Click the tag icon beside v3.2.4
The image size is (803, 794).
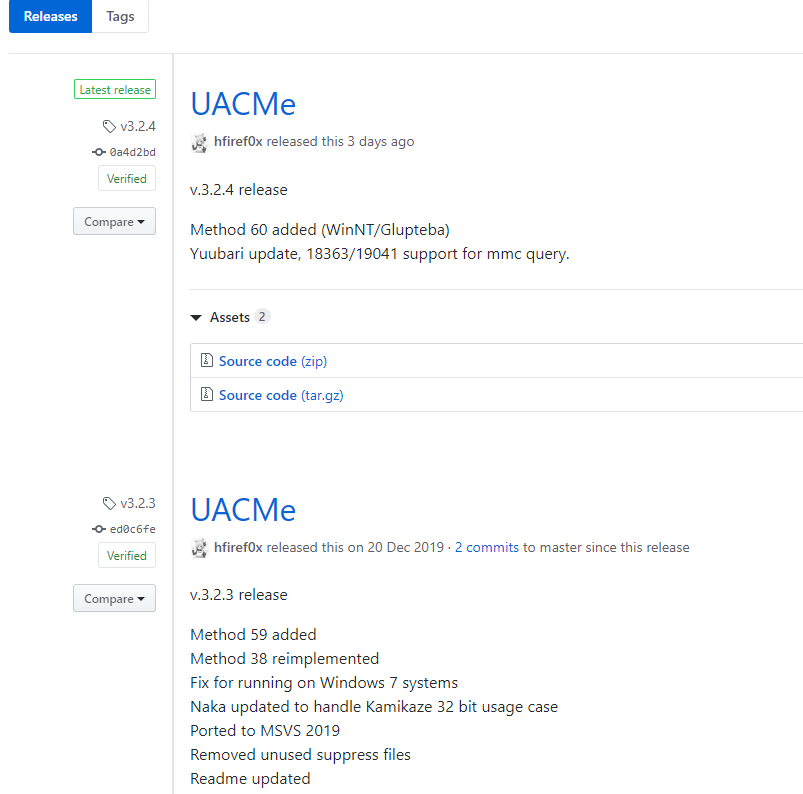click(109, 127)
